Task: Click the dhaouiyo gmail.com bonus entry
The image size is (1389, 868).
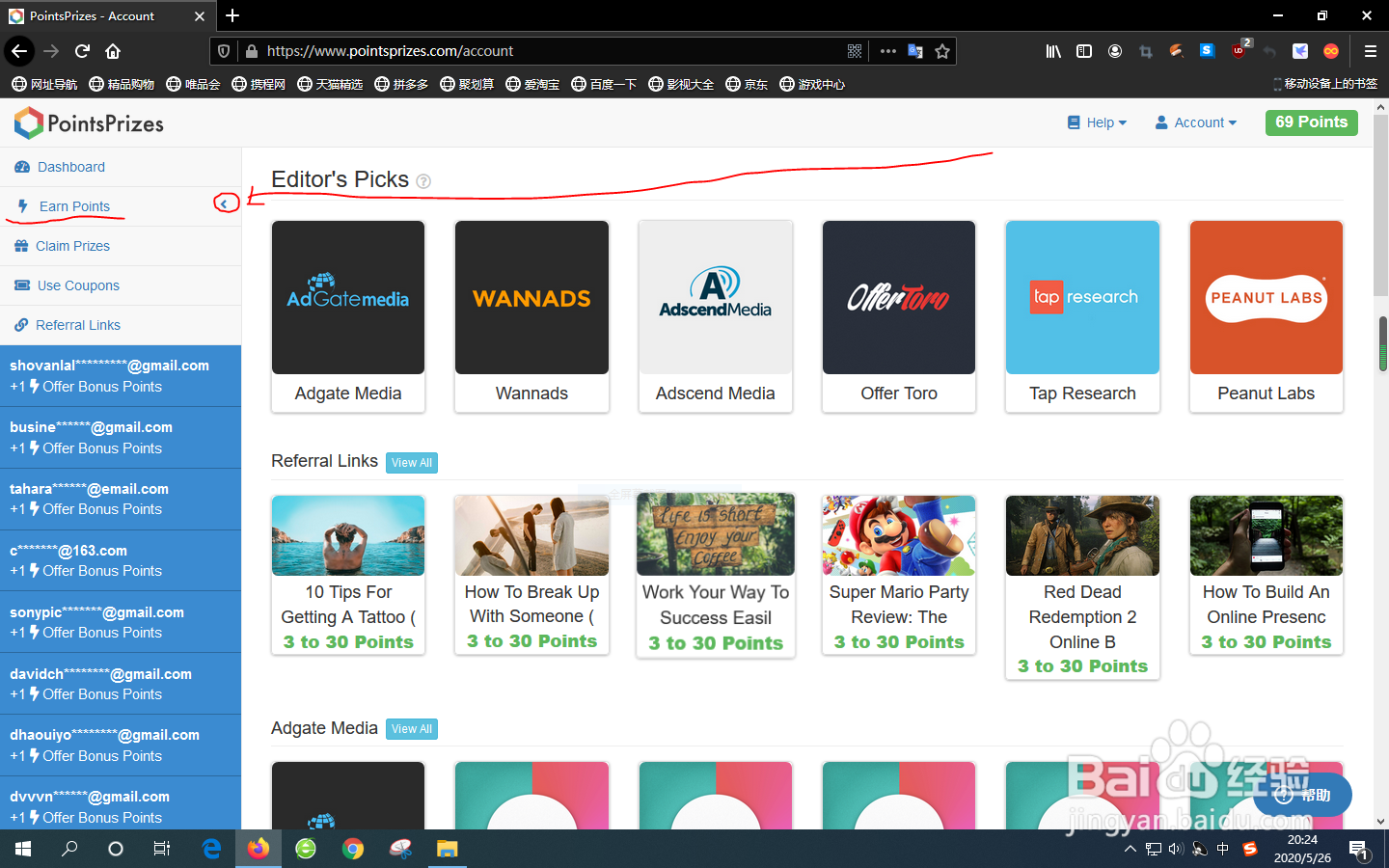Action: [121, 746]
